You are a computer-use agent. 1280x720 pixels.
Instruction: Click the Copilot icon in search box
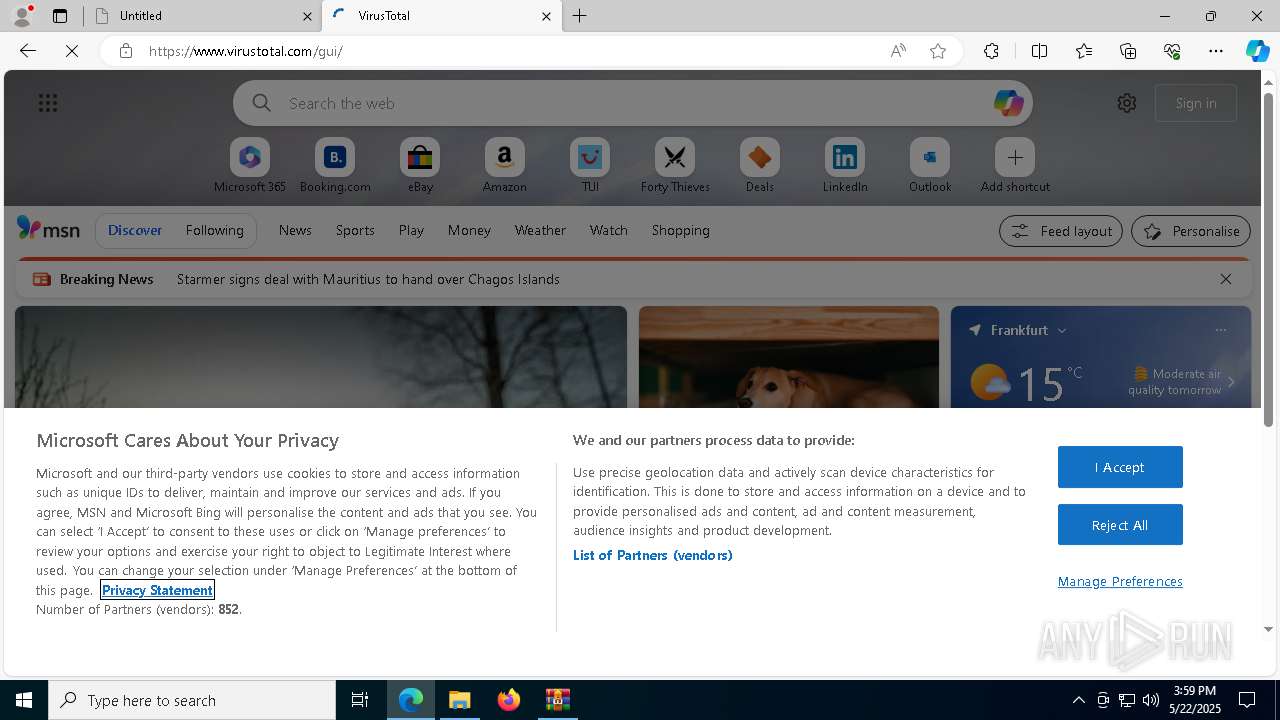pos(1008,103)
